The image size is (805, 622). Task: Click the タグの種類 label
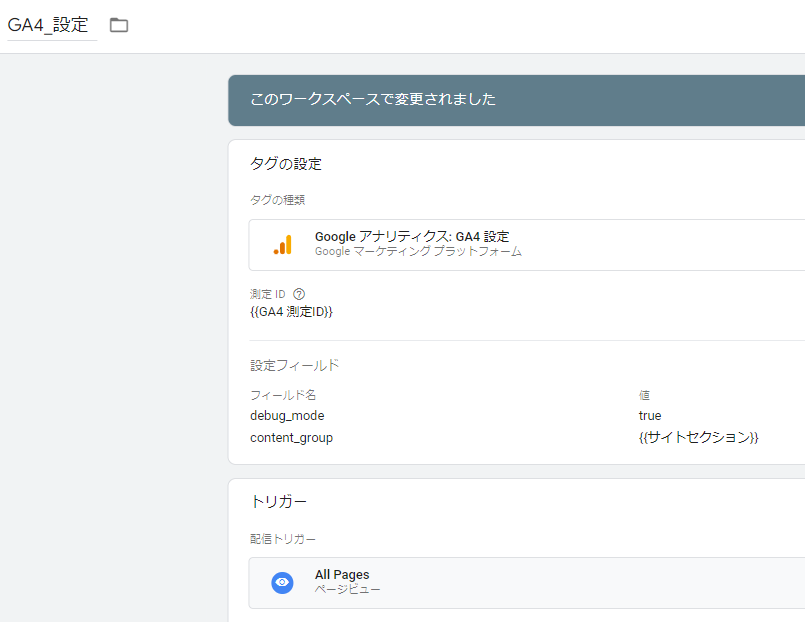click(x=278, y=200)
